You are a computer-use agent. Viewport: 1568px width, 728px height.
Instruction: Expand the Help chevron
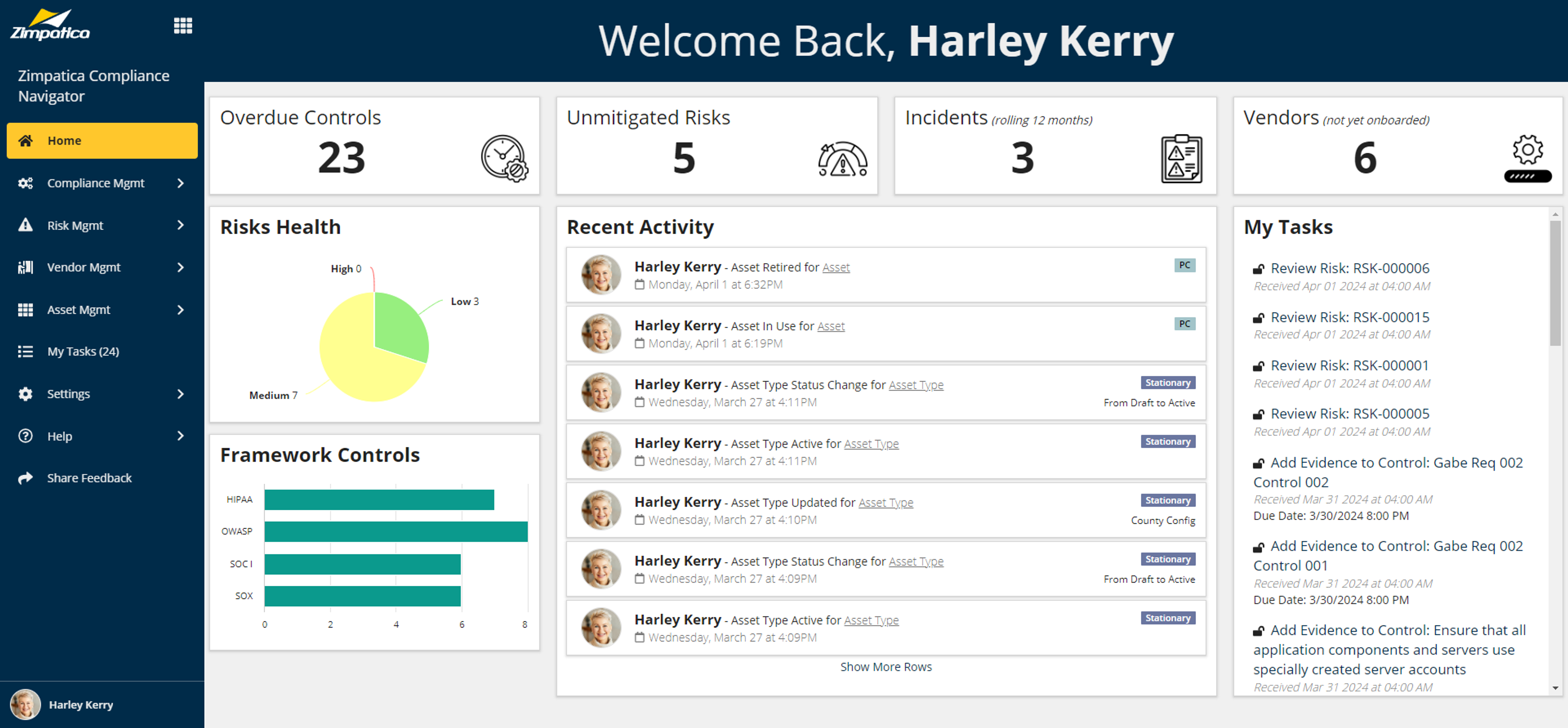(180, 436)
